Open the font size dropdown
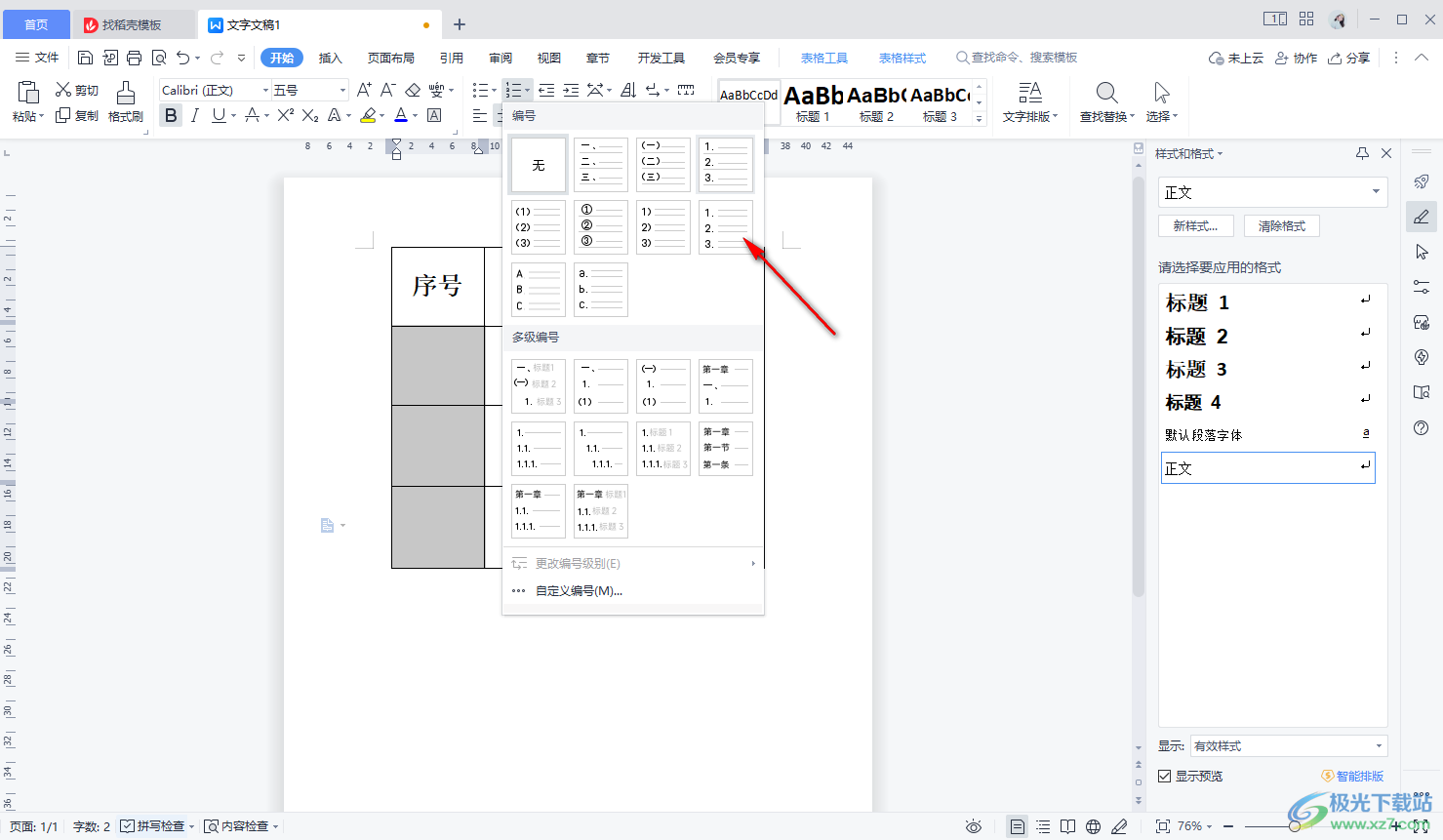 [342, 90]
